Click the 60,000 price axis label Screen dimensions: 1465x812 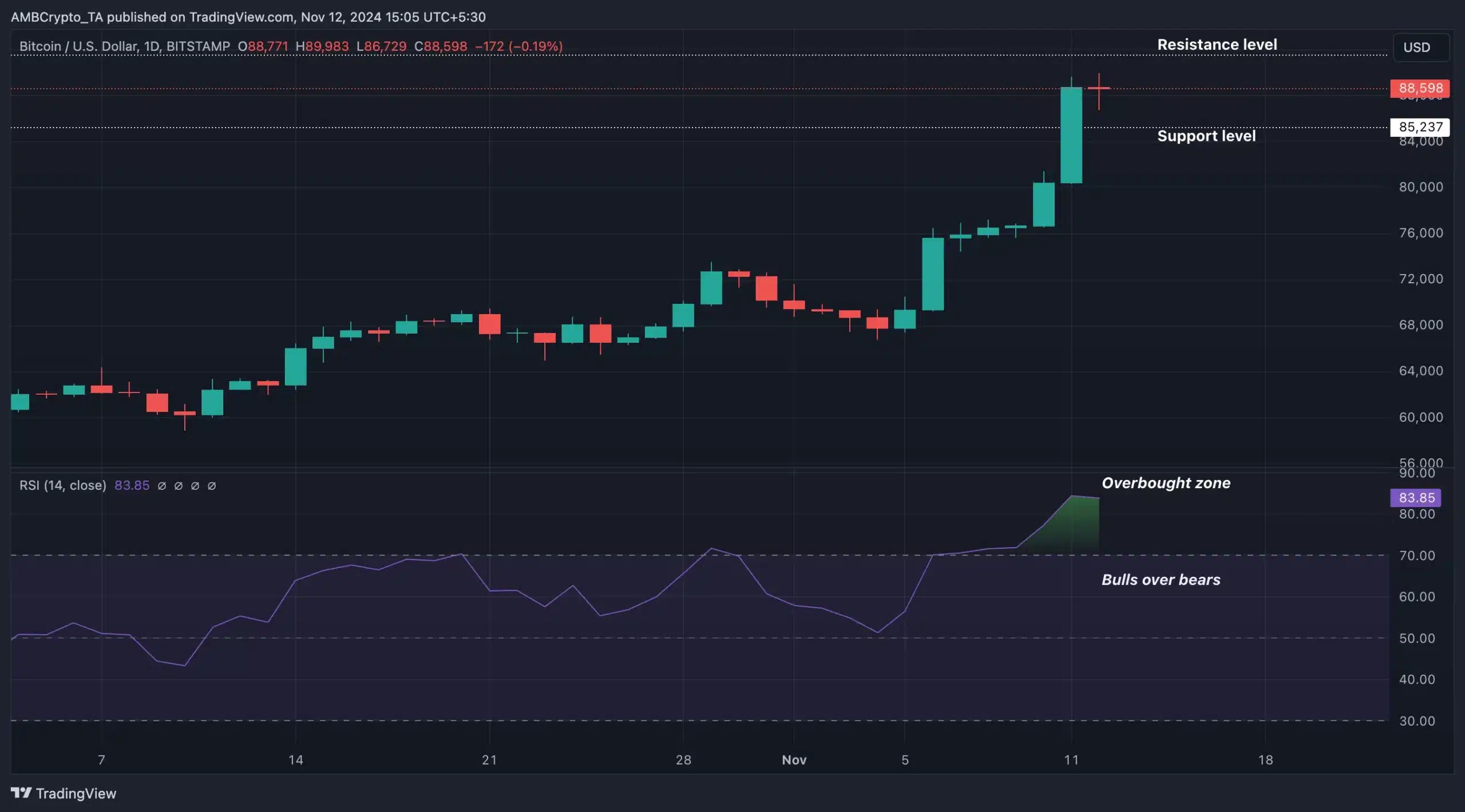tap(1420, 417)
